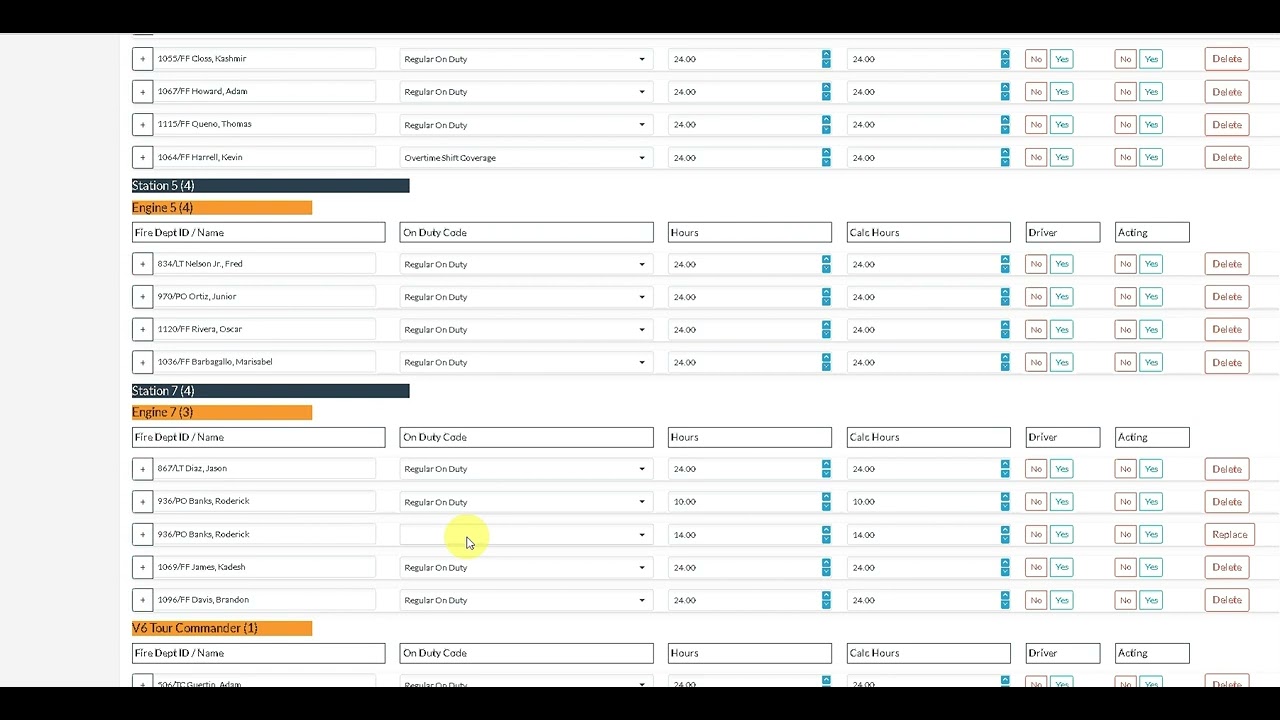This screenshot has width=1280, height=720.
Task: Set Acting to Yes for Nelson Jr., Fred
Action: point(1151,264)
